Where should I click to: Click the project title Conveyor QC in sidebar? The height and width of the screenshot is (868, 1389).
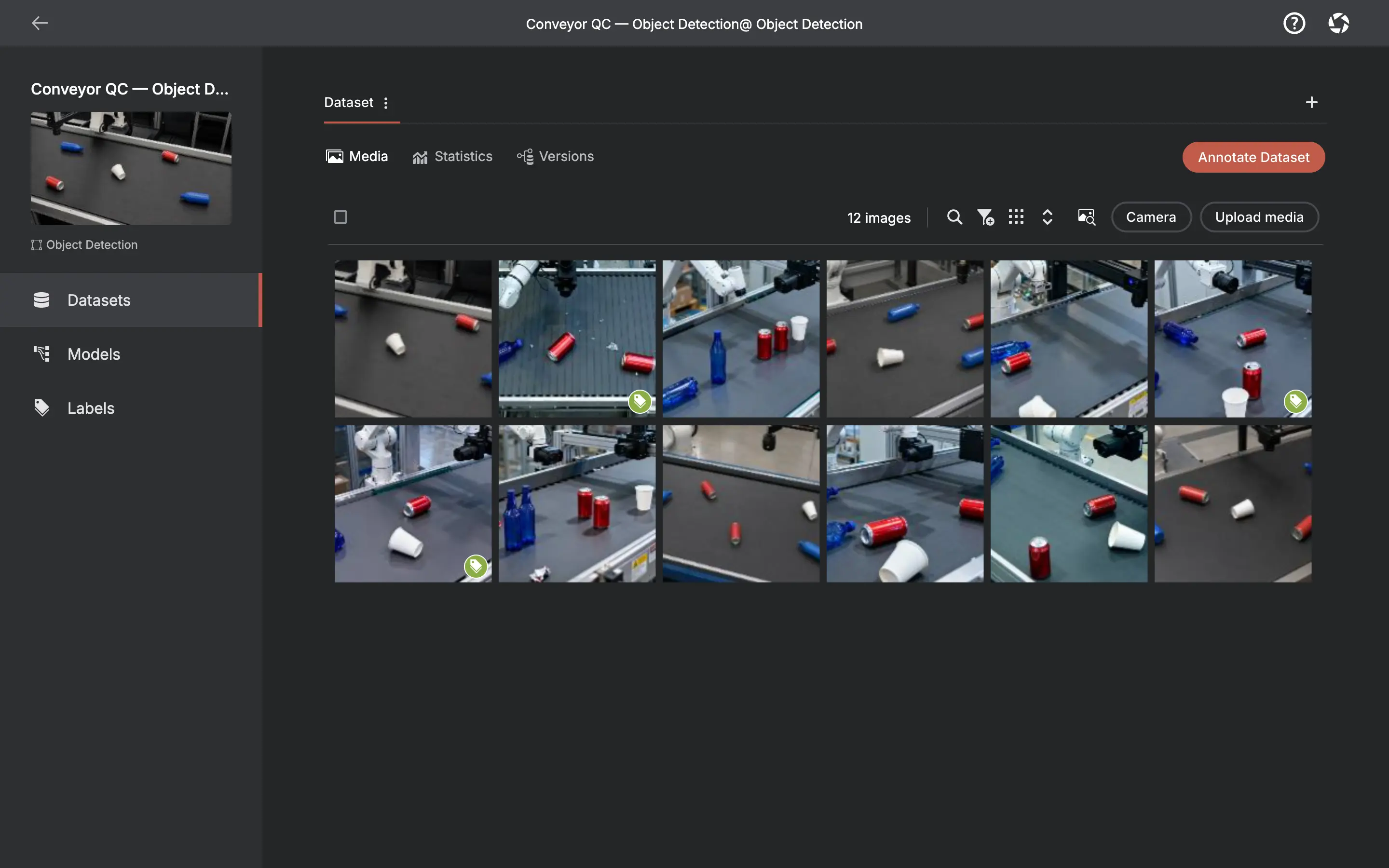pyautogui.click(x=130, y=89)
